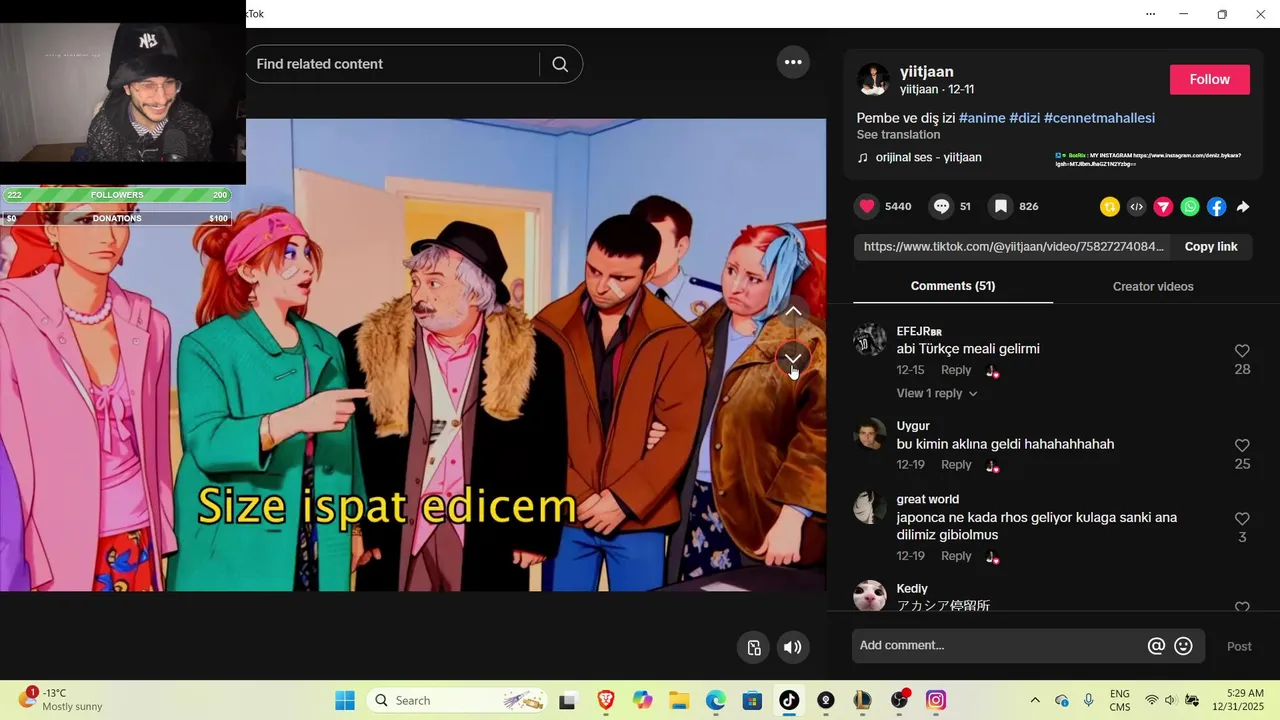Like EFEJR's comment heart
Image resolution: width=1280 pixels, height=720 pixels.
(x=1242, y=351)
